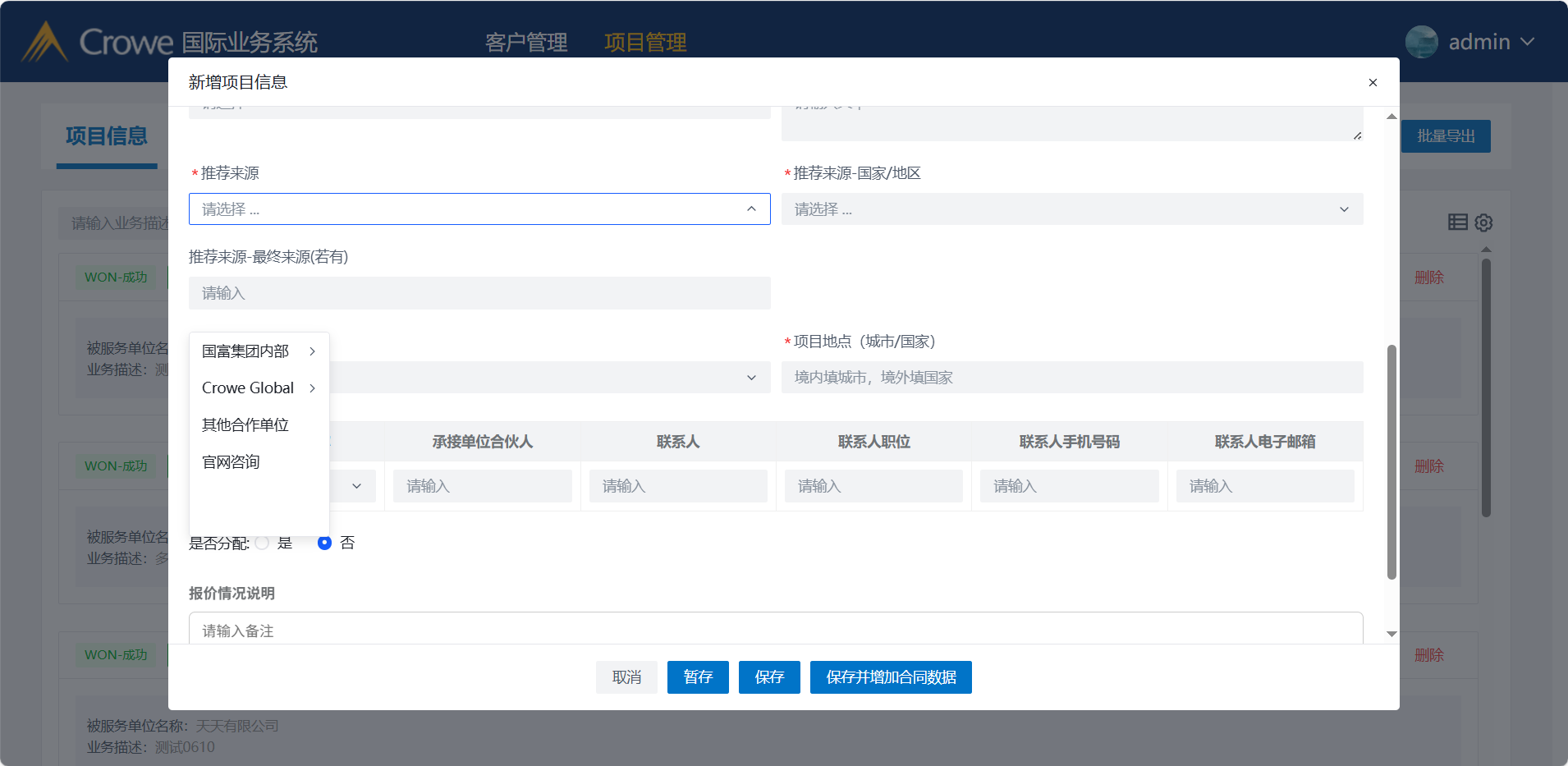This screenshot has height=766, width=1568.
Task: Click the table list view icon
Action: coord(1457,222)
